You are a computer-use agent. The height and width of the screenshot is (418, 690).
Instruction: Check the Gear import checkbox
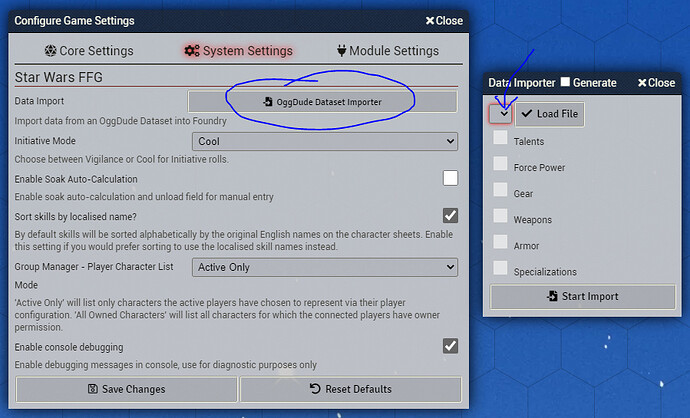click(500, 190)
